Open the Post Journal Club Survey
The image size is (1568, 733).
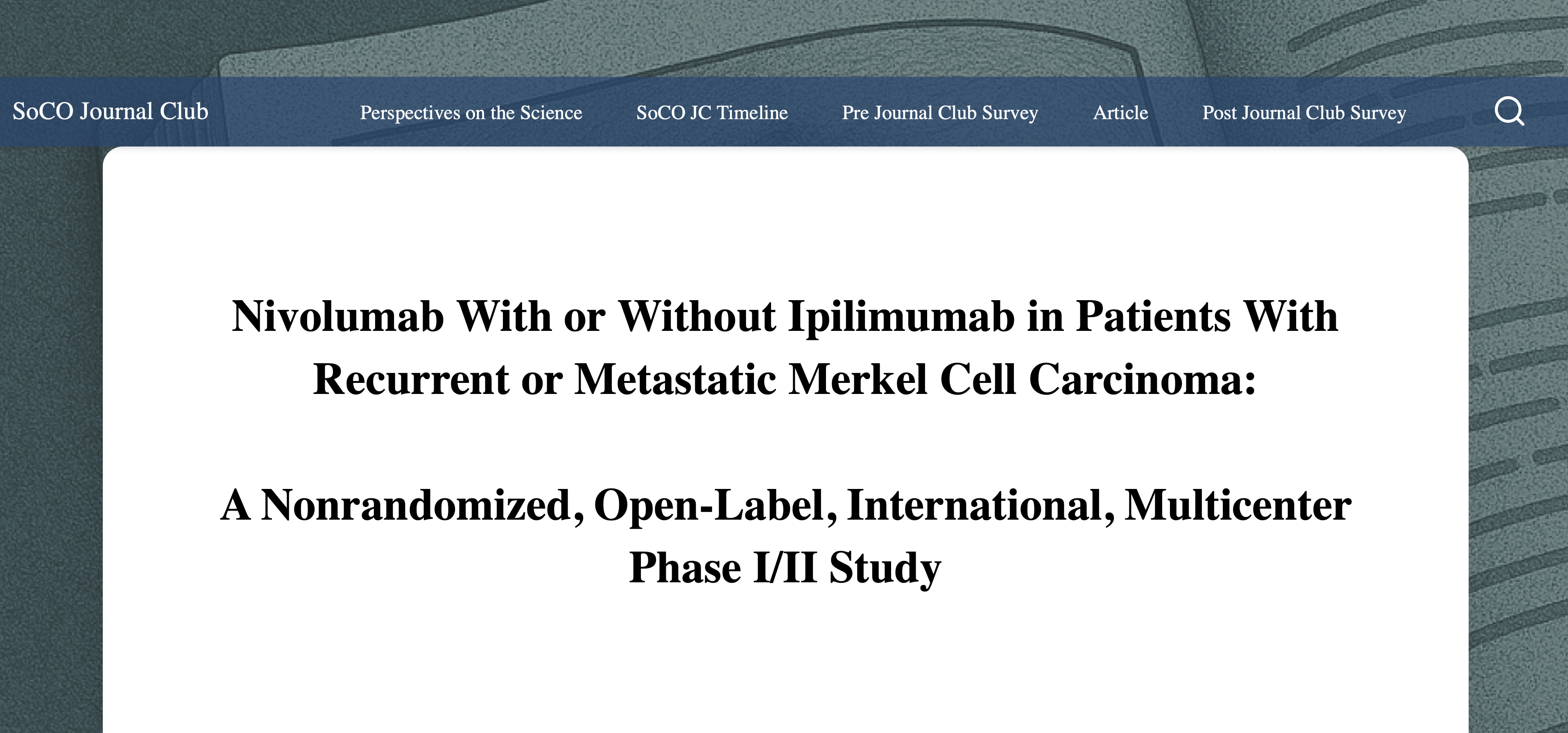(1304, 113)
